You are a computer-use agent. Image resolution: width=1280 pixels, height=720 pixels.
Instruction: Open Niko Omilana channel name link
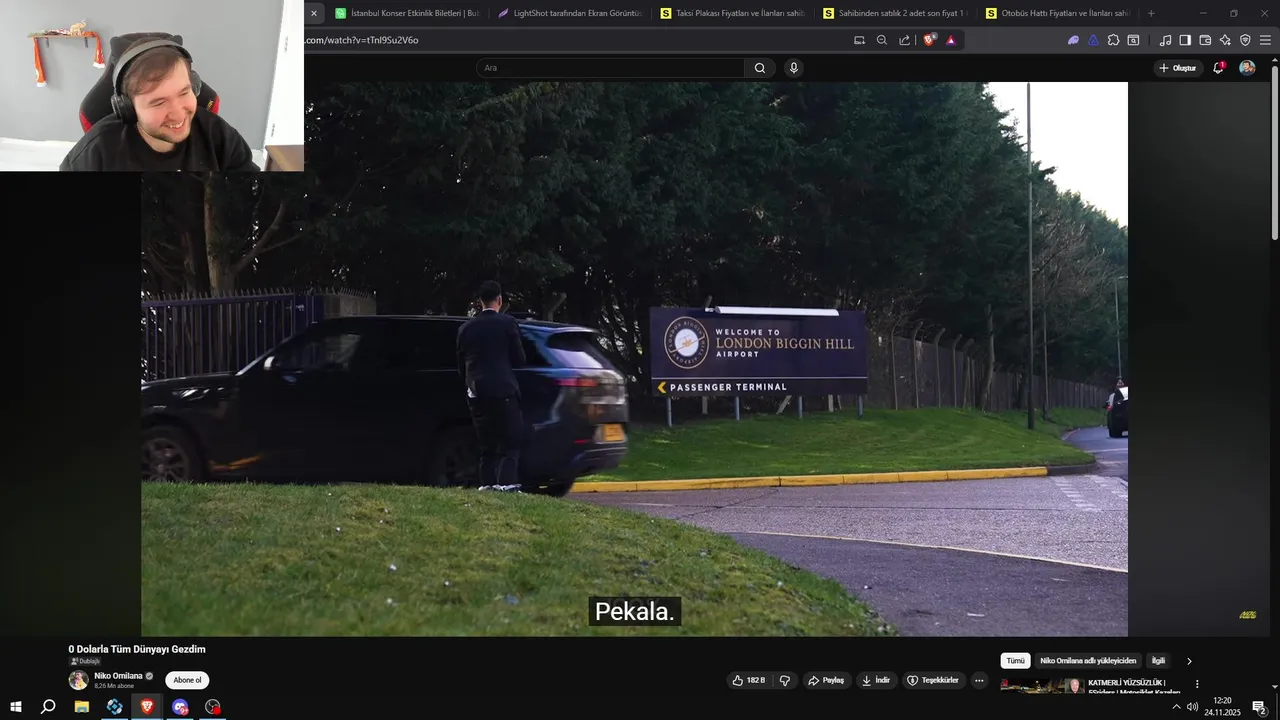(118, 676)
